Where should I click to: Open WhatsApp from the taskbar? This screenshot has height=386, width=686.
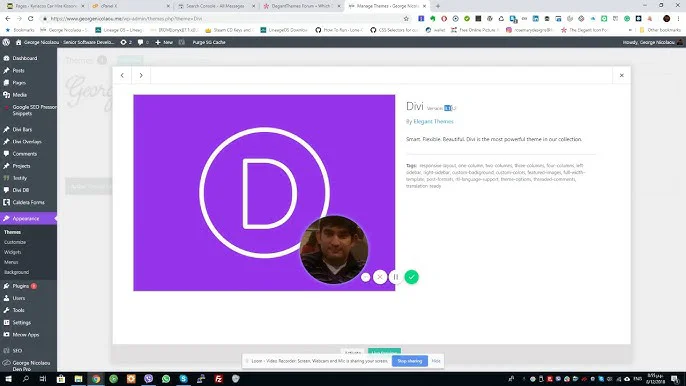pos(166,379)
